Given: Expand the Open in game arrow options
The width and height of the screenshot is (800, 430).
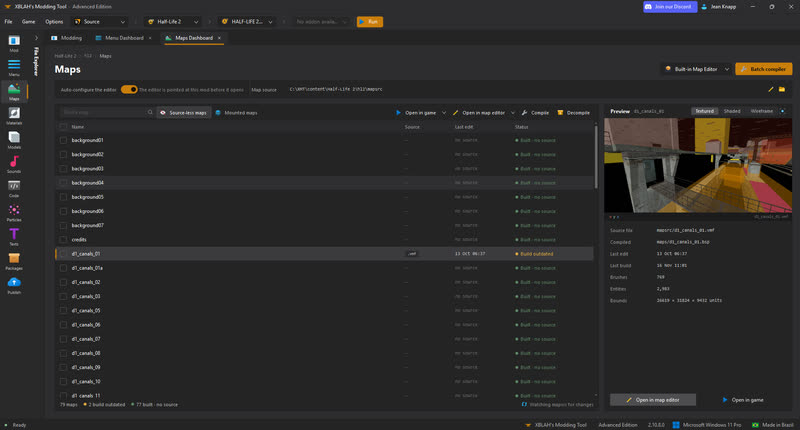Looking at the screenshot, I should coord(443,113).
